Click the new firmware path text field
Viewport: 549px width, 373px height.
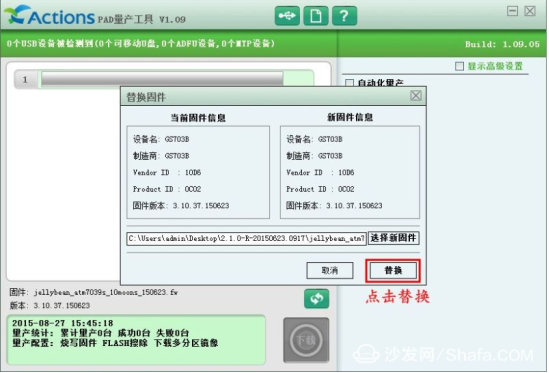[x=246, y=239]
